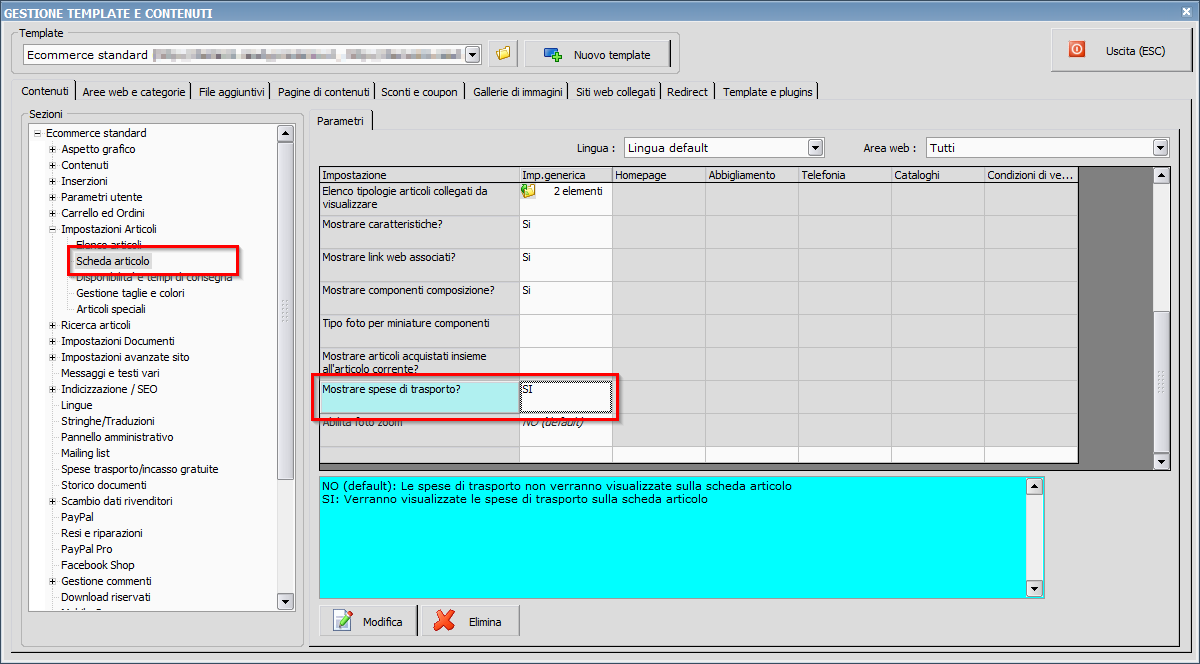Click the Modifica pencil icon

pos(344,621)
